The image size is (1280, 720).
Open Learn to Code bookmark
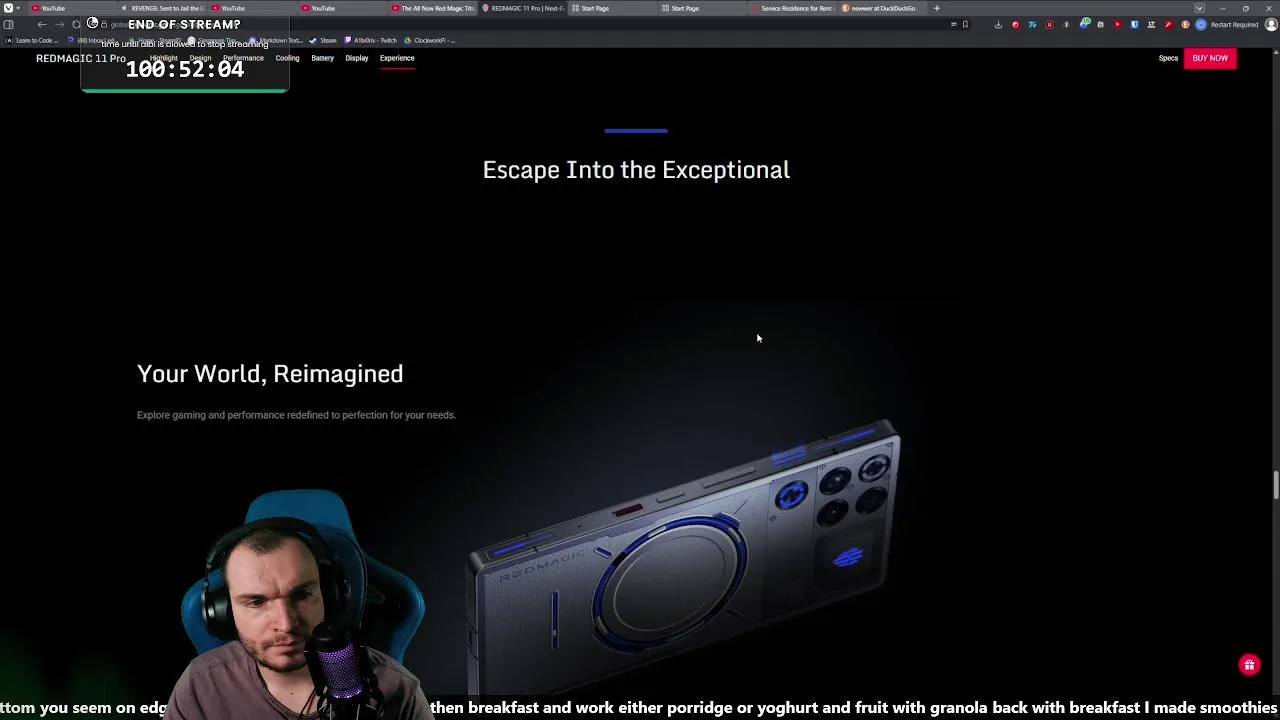[32, 40]
